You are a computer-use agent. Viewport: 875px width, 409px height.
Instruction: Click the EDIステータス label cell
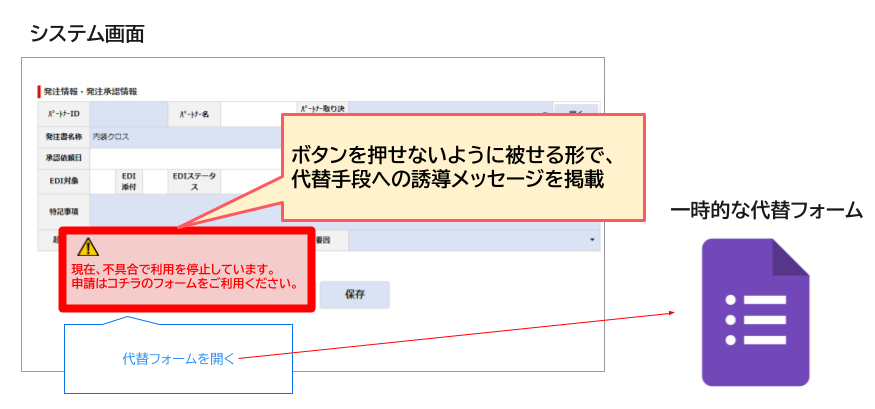195,181
